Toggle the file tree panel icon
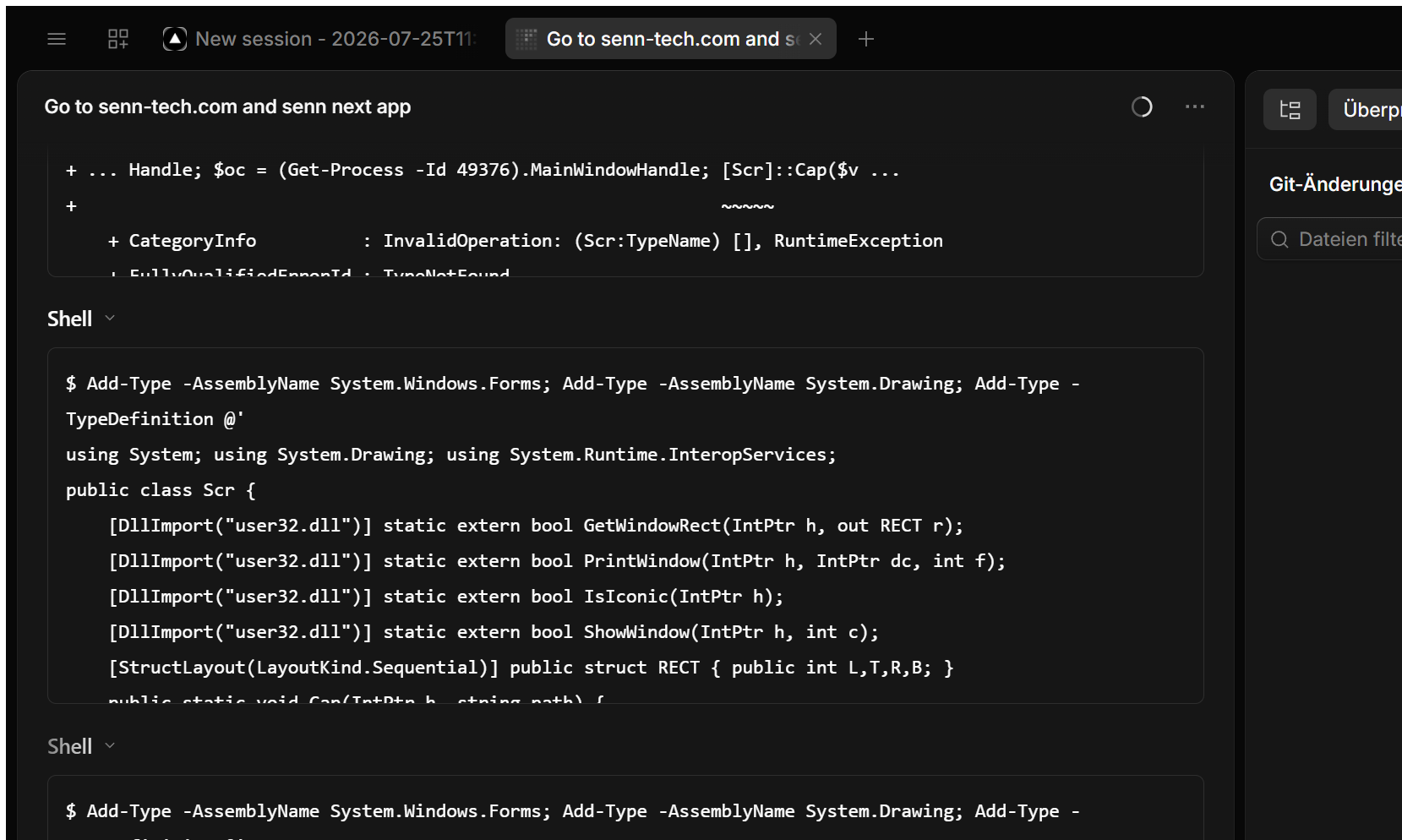 1290,109
